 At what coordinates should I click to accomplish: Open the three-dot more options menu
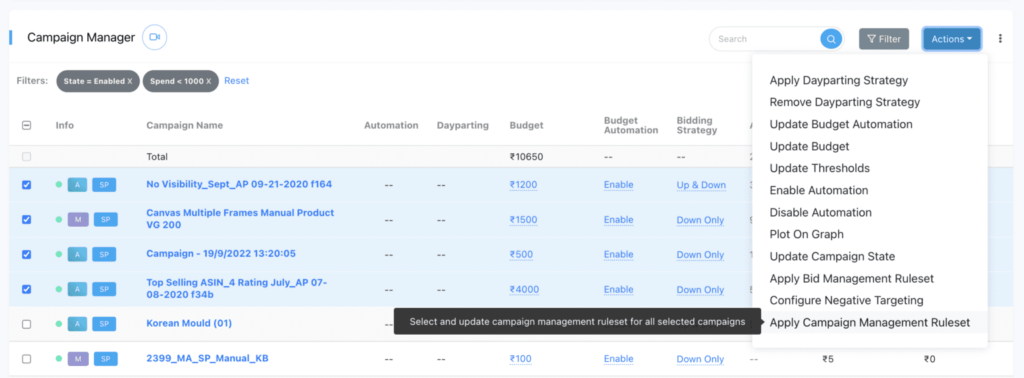point(1000,39)
